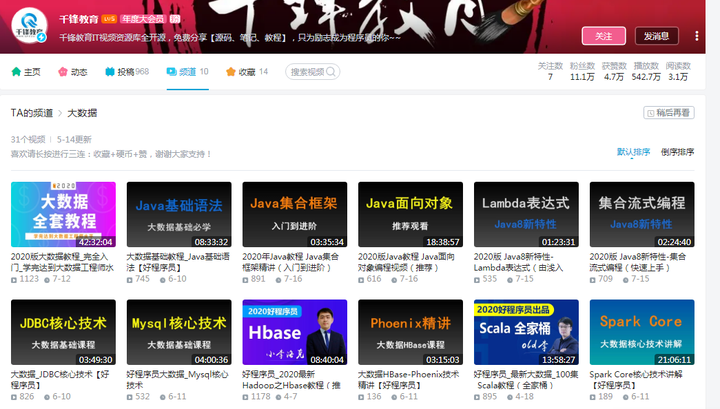Choose 倒序排序 sorting

(677, 152)
